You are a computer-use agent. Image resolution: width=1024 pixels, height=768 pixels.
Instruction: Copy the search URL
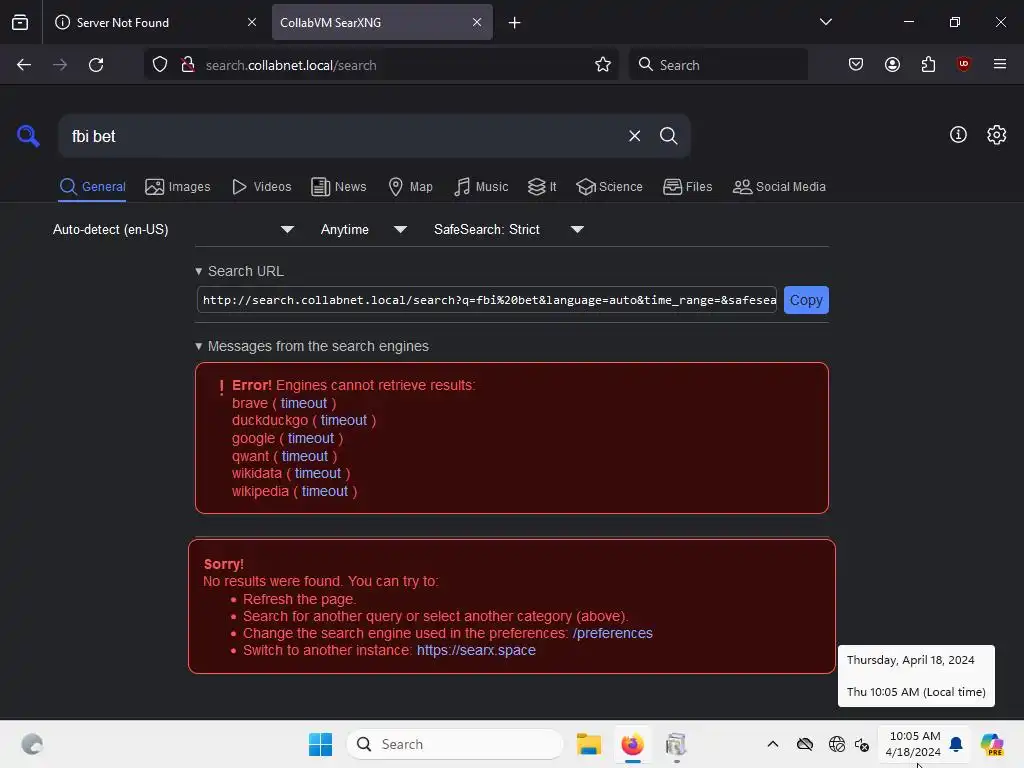click(806, 300)
